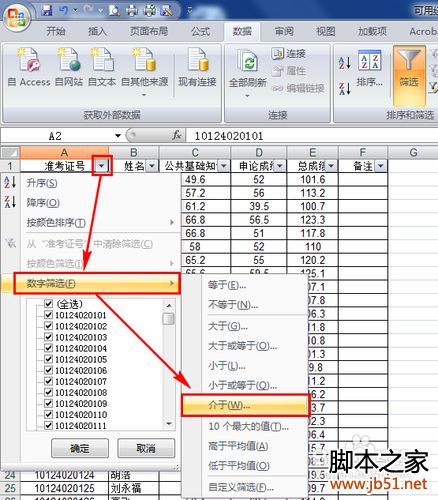Uncheck value 10124020107 in filter list
The width and height of the screenshot is (438, 500).
click(49, 381)
